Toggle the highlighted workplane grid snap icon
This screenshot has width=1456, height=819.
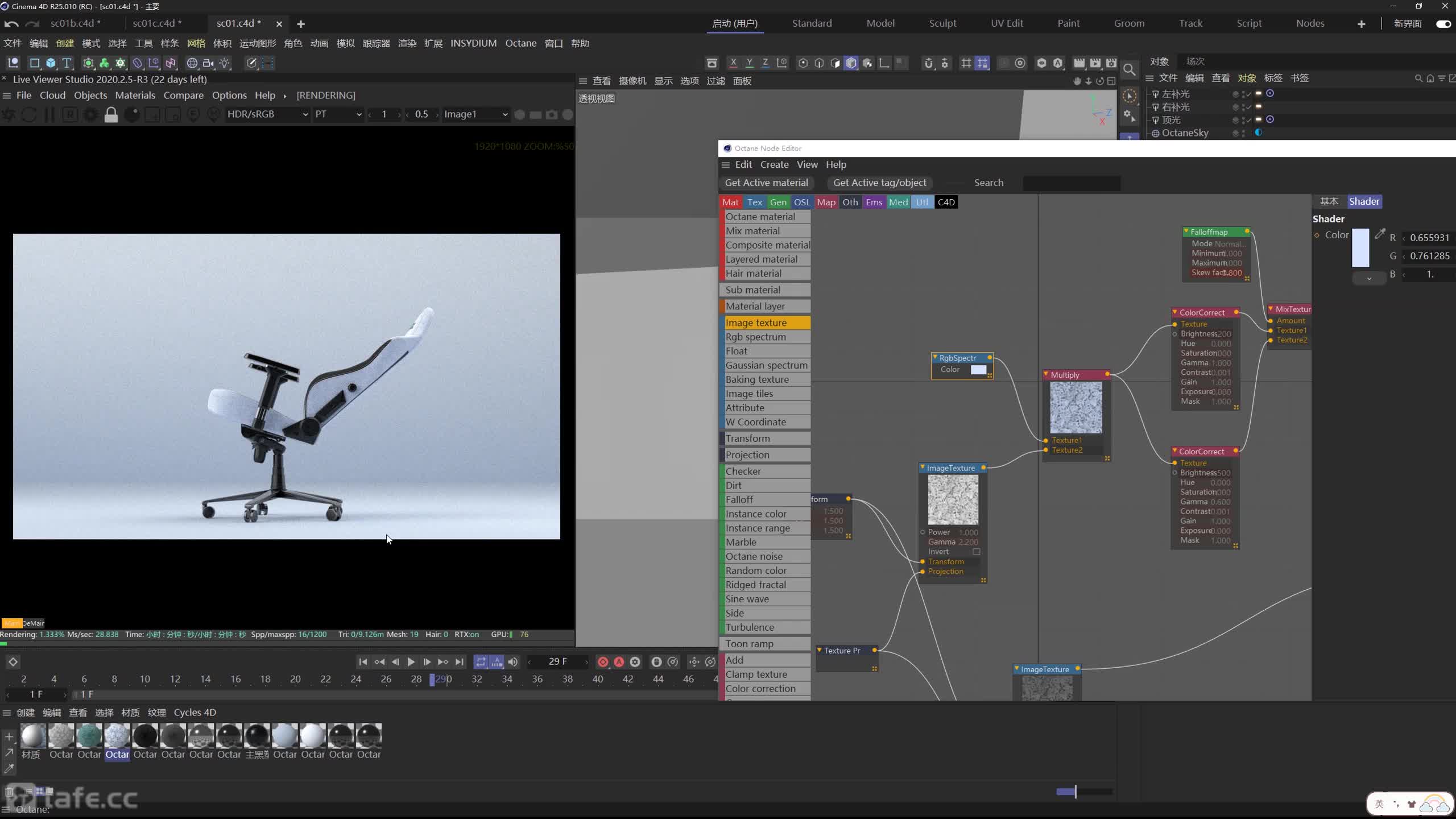(x=982, y=63)
